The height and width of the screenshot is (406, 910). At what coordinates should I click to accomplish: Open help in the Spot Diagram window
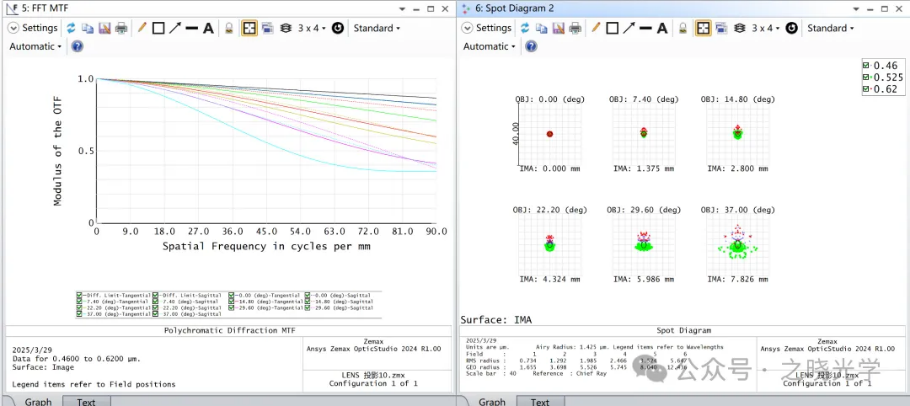(531, 46)
